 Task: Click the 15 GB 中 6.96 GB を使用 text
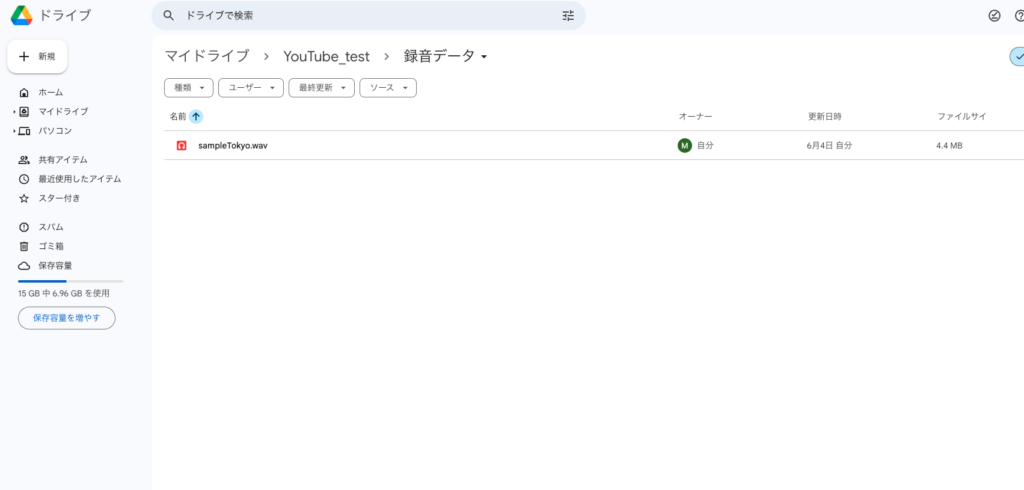point(63,293)
